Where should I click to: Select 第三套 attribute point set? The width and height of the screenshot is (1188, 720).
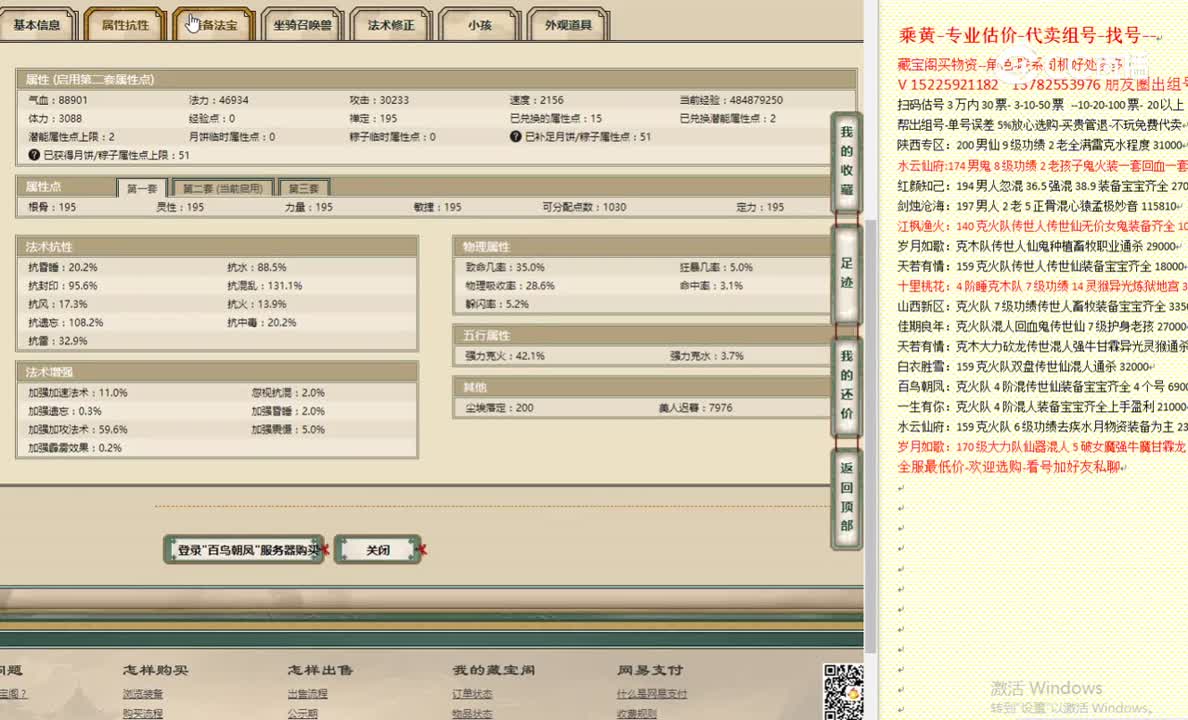(x=304, y=188)
